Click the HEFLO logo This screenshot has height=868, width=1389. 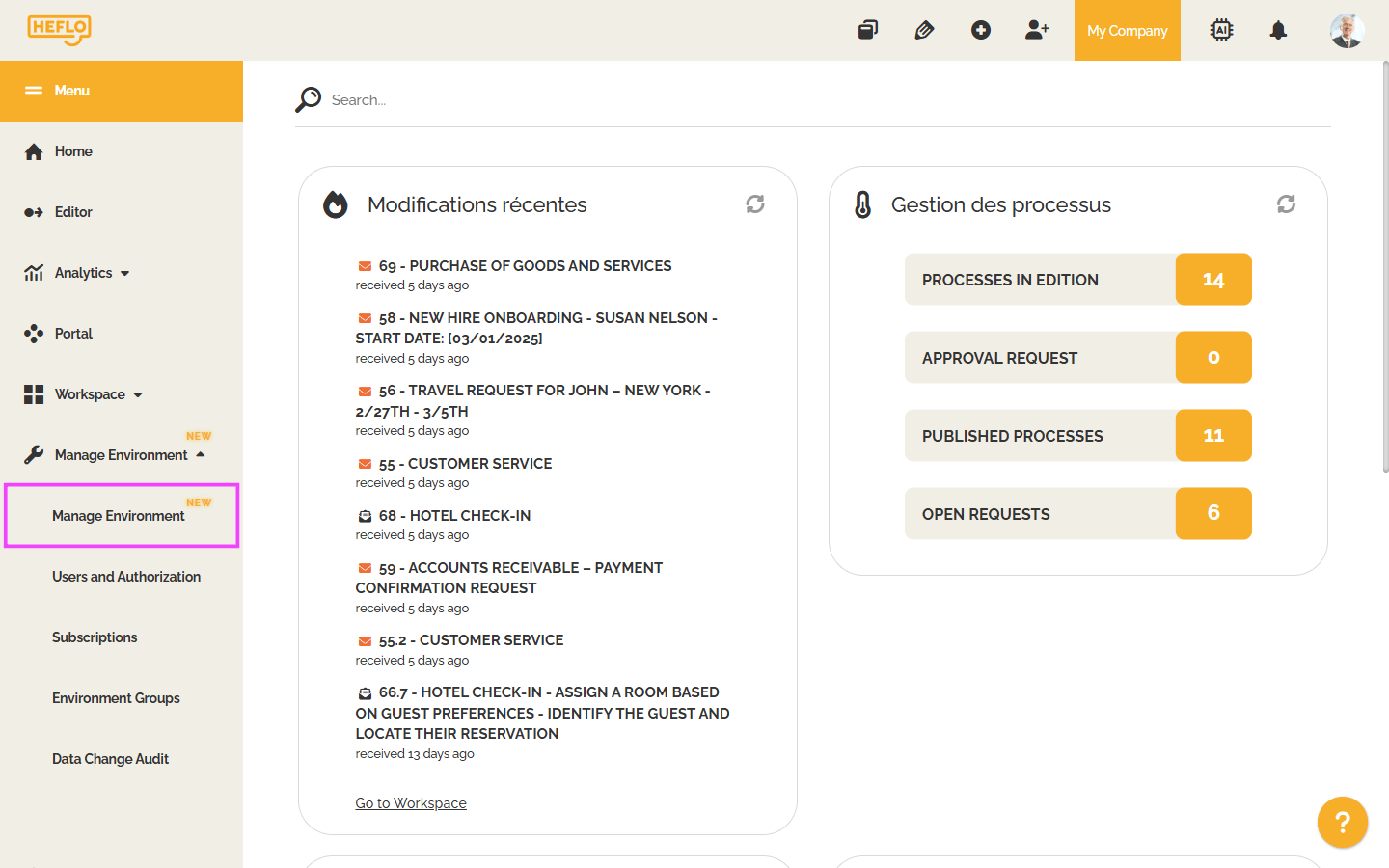[59, 30]
